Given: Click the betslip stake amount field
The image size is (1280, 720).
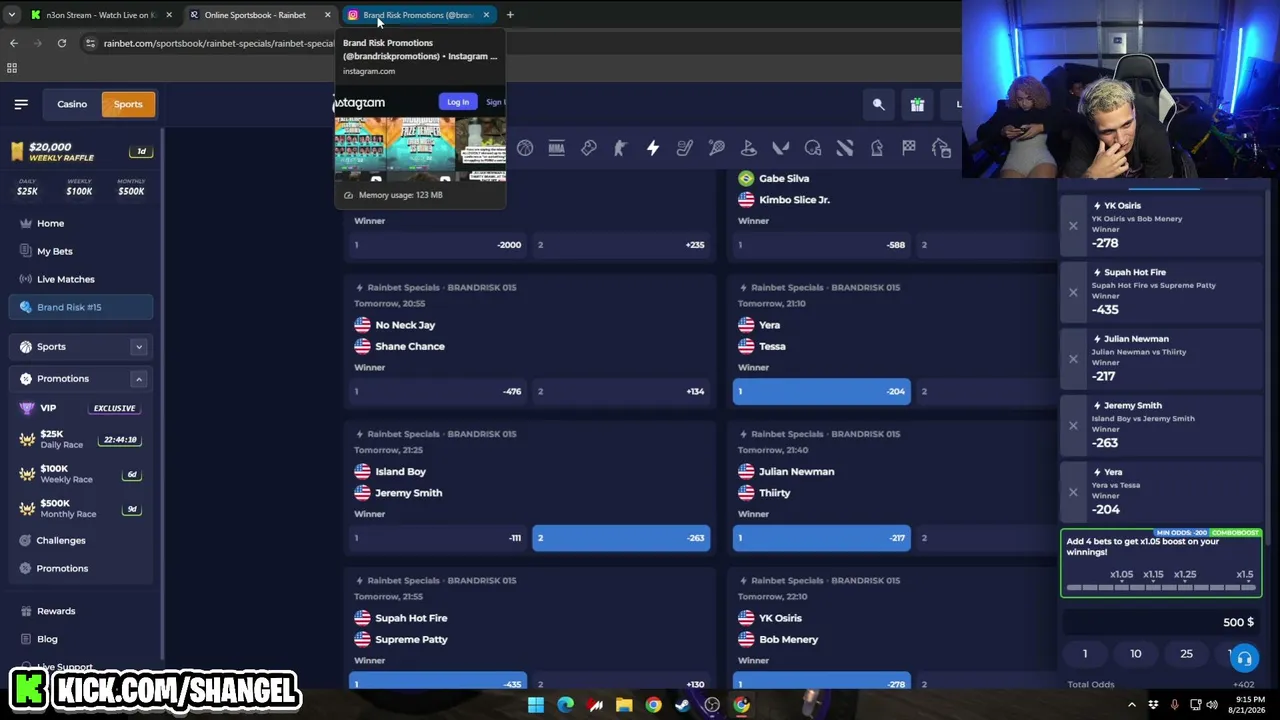Looking at the screenshot, I should [x=1161, y=622].
